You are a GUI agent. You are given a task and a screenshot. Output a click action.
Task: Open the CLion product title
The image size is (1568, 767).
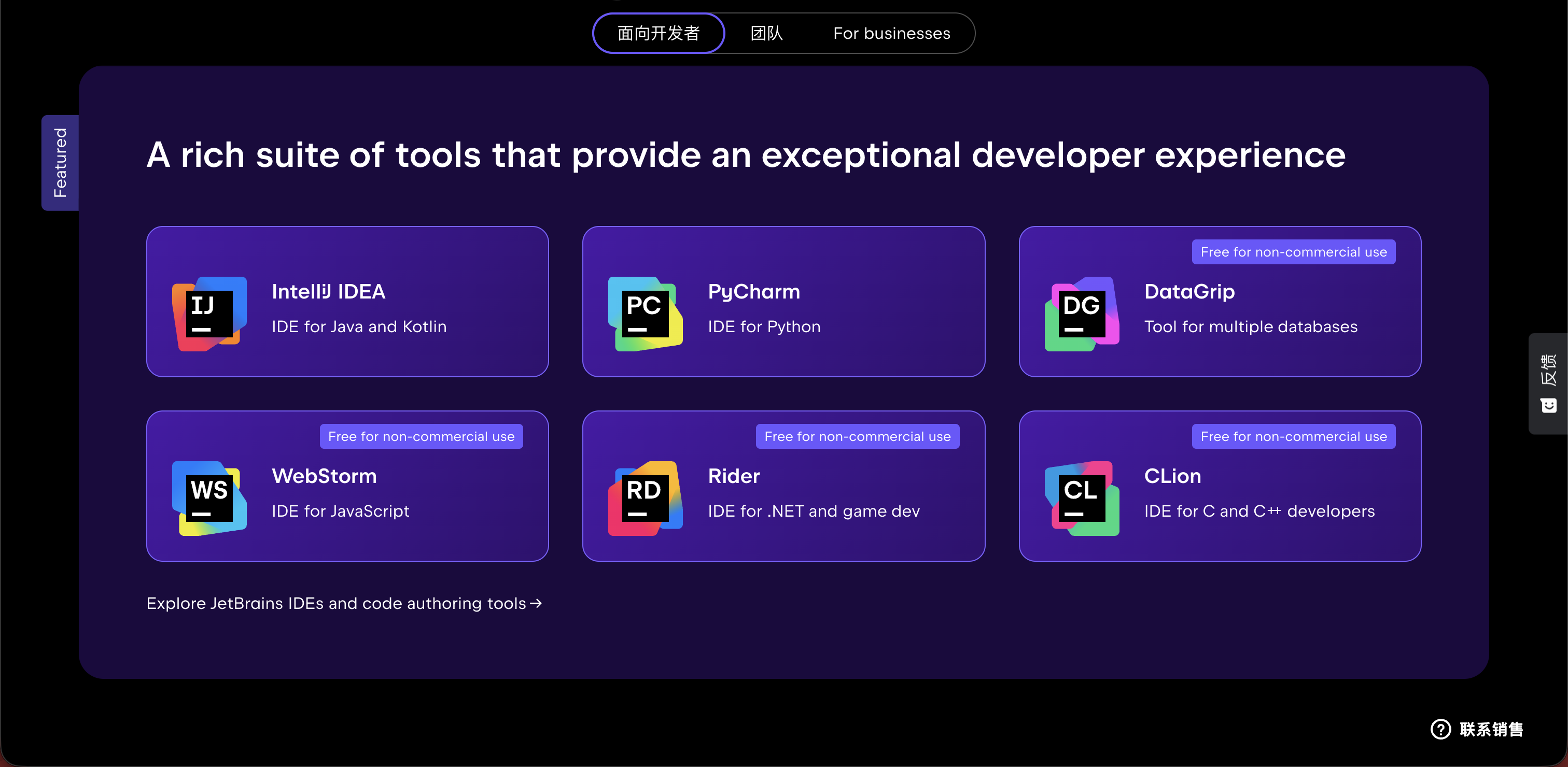pos(1172,476)
